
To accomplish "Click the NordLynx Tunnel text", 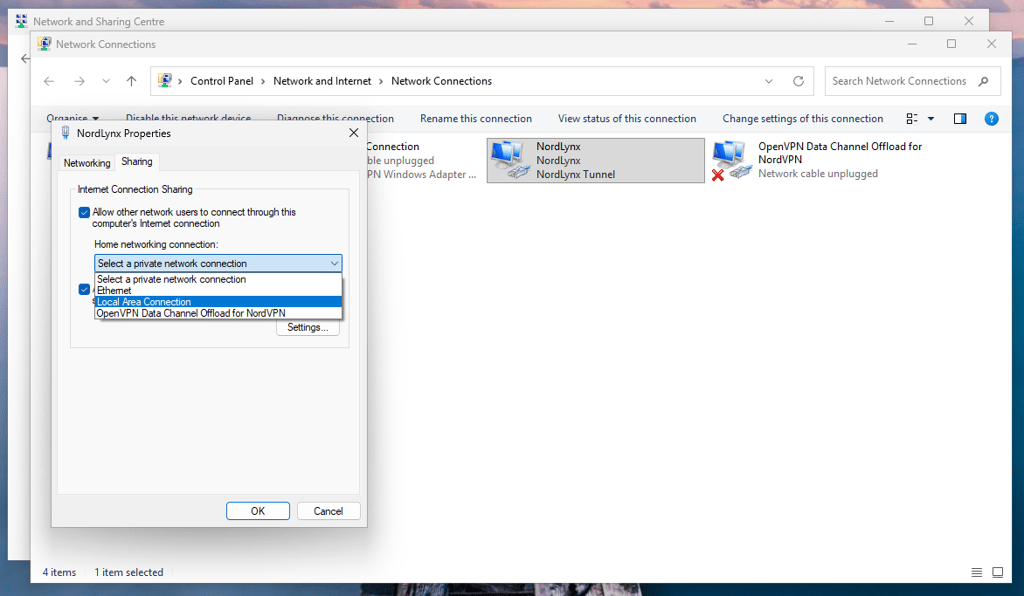I will [575, 174].
